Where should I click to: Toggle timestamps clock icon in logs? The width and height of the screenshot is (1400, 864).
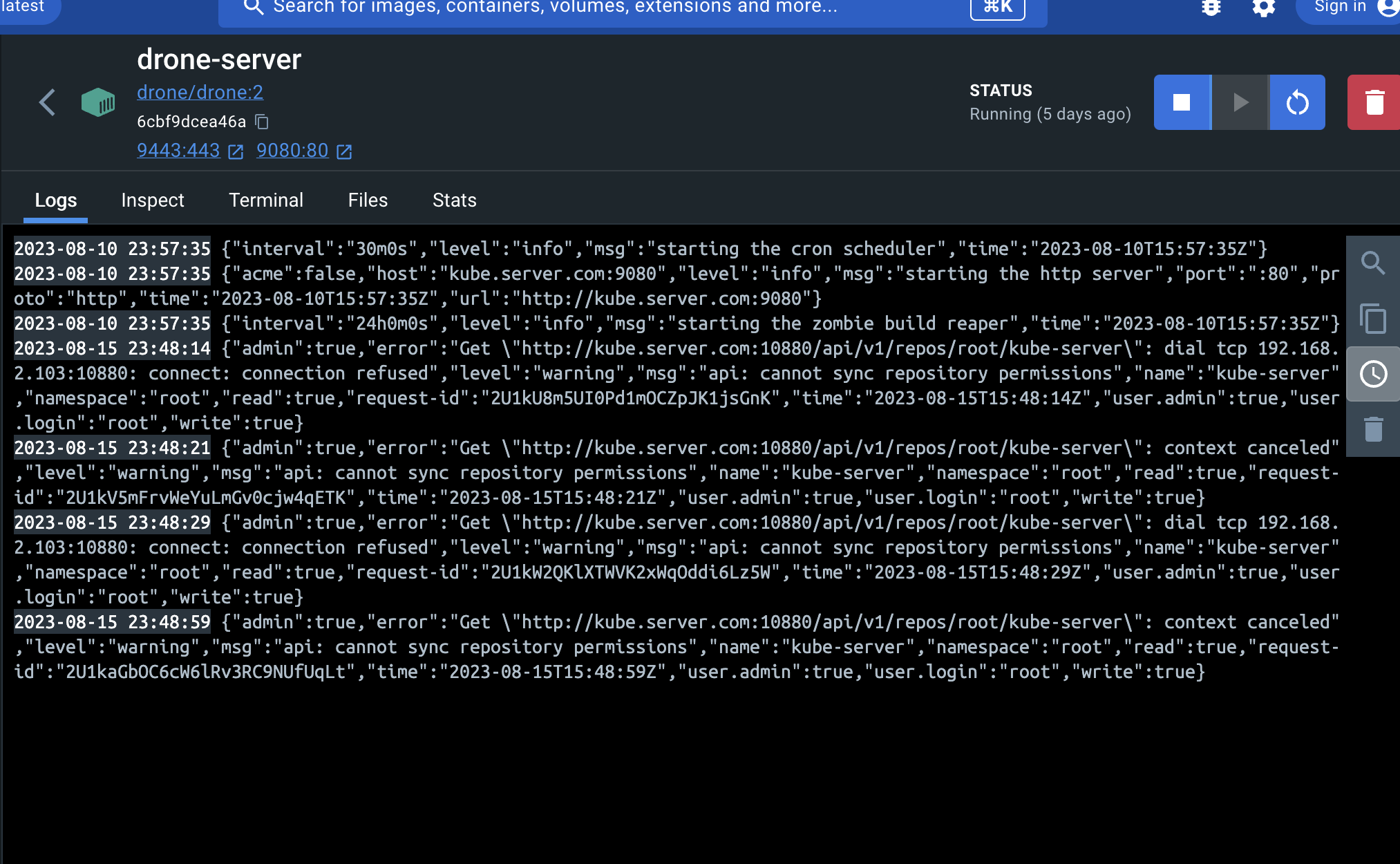coord(1373,374)
